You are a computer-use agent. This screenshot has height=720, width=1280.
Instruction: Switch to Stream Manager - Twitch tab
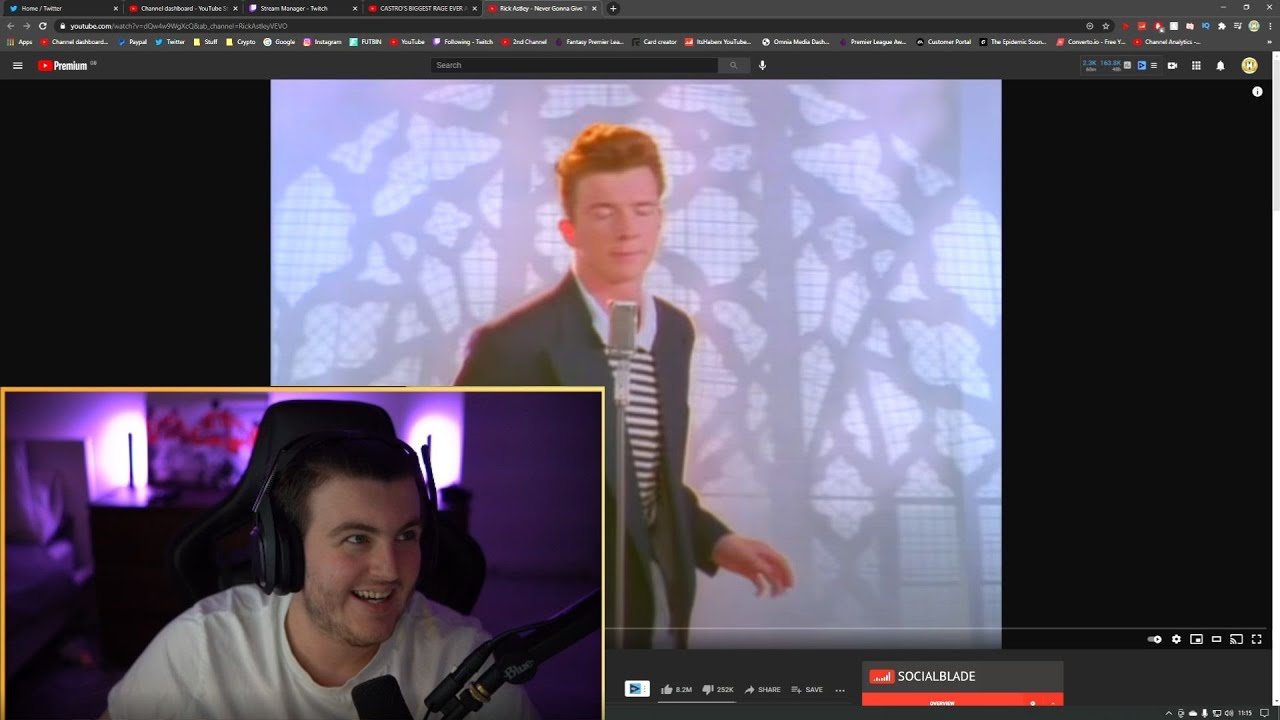301,8
